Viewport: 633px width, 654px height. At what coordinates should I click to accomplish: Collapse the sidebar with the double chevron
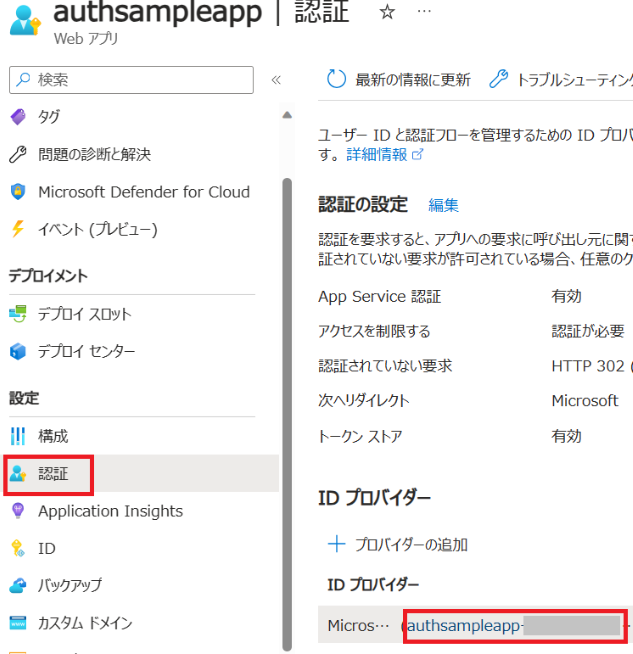pyautogui.click(x=276, y=80)
